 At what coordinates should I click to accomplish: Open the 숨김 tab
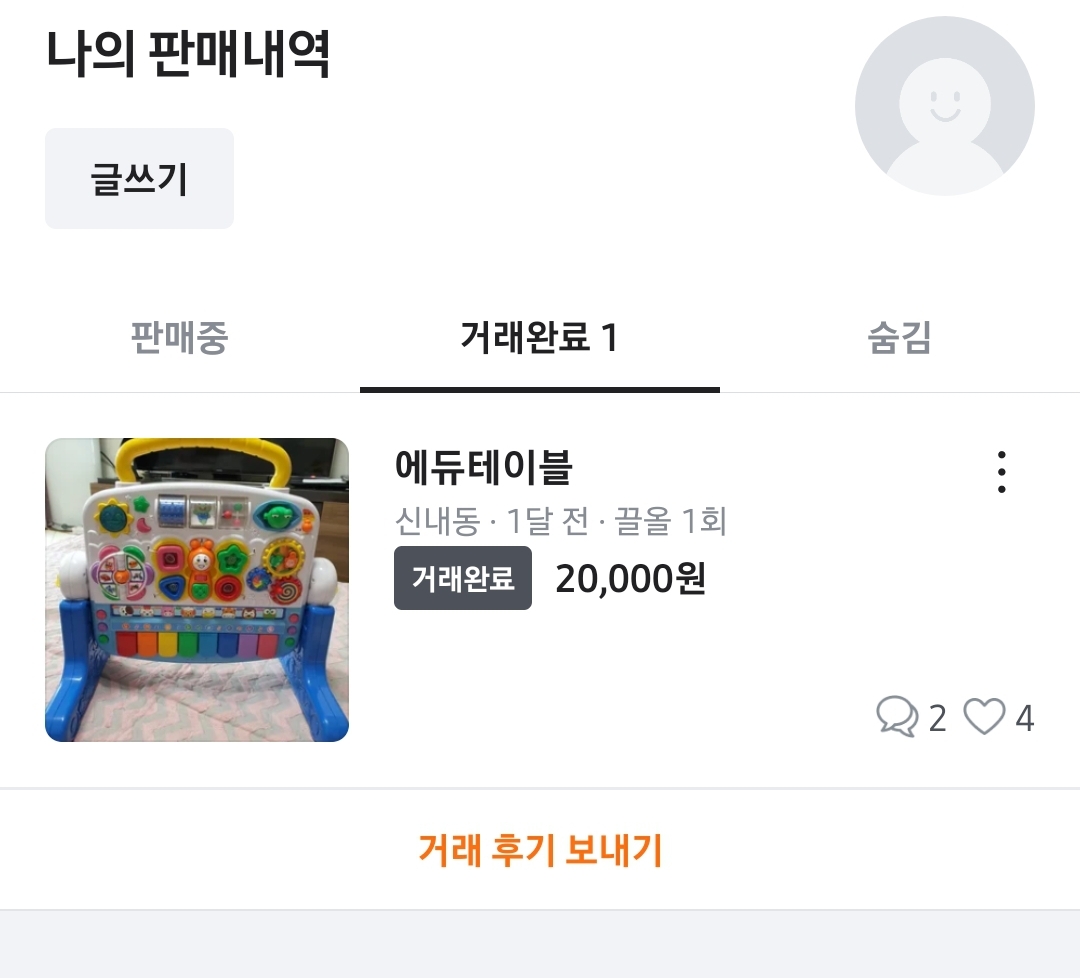(899, 338)
